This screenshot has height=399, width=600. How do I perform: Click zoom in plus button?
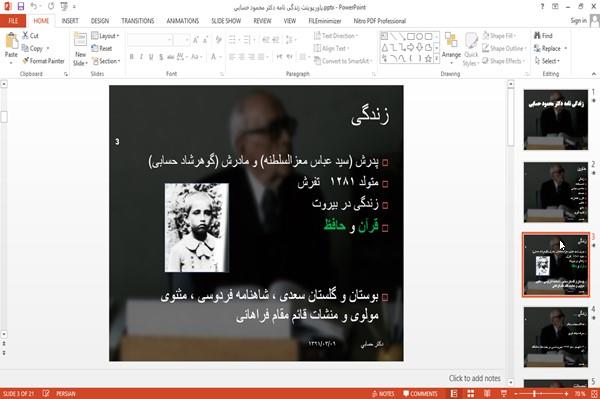[x=566, y=394]
